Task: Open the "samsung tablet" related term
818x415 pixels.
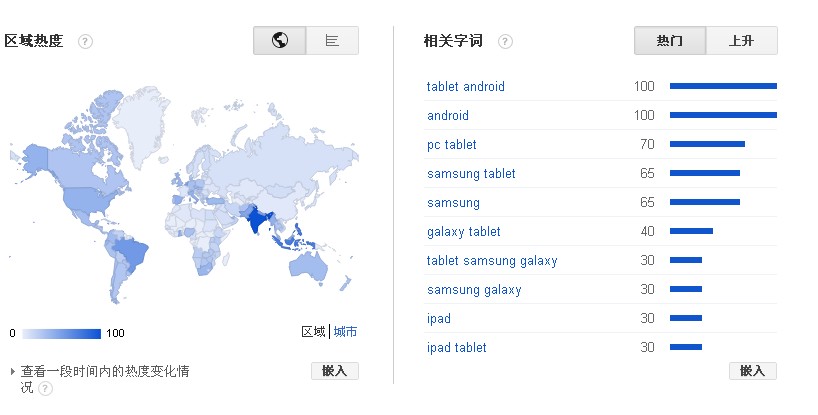Action: [x=471, y=174]
